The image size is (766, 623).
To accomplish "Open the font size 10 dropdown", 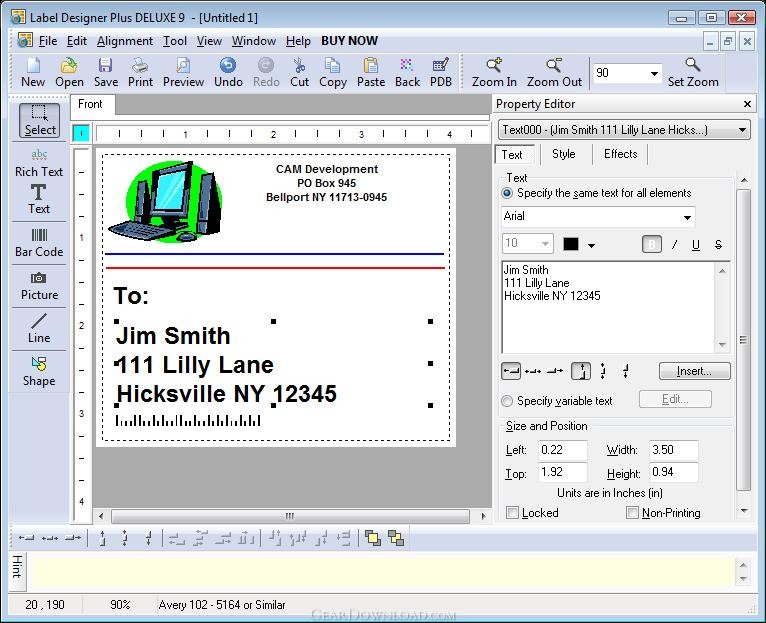I will coord(545,243).
